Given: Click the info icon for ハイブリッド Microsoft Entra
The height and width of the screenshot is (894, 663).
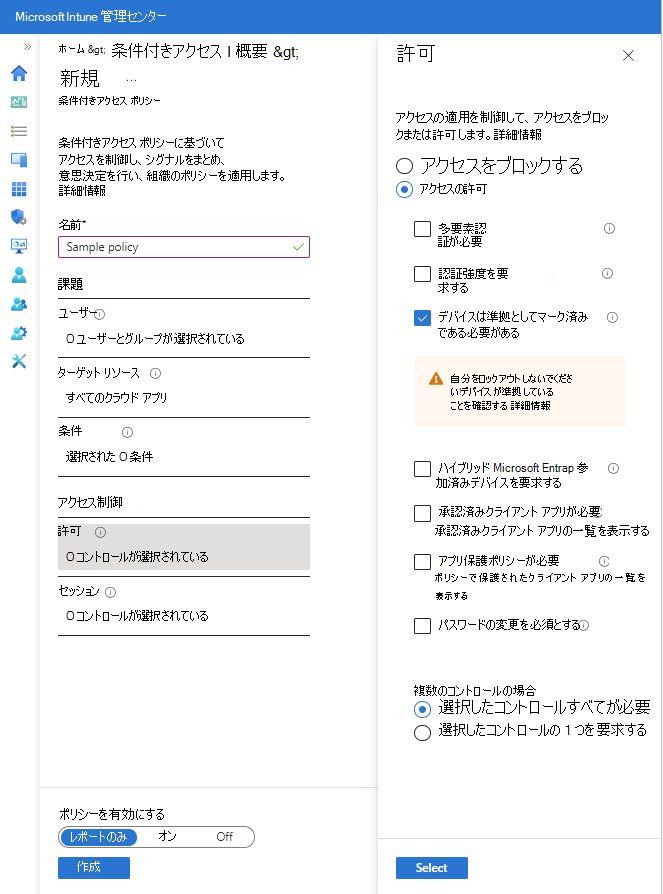Looking at the screenshot, I should [x=613, y=469].
